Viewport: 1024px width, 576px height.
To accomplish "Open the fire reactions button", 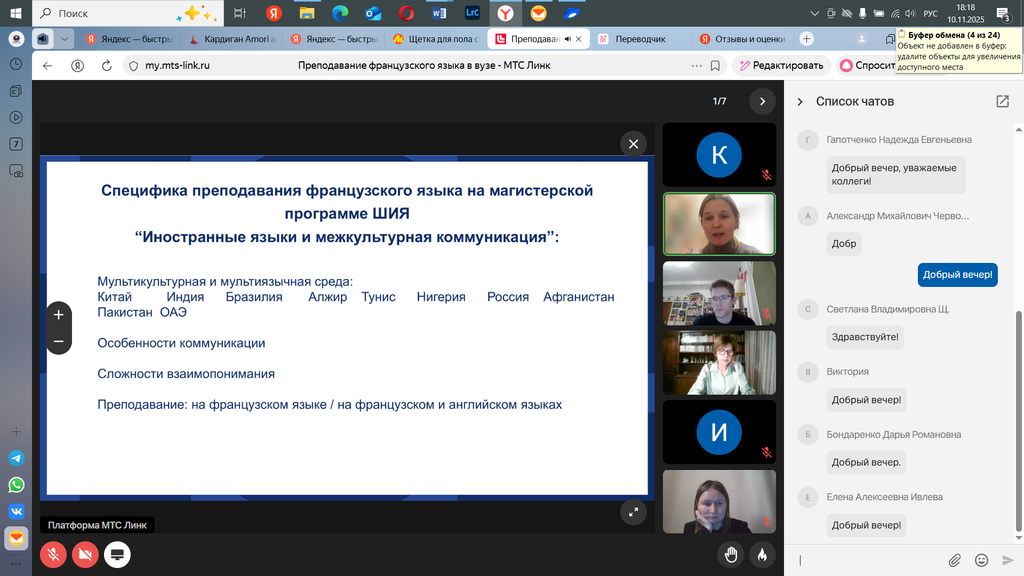I will point(762,553).
